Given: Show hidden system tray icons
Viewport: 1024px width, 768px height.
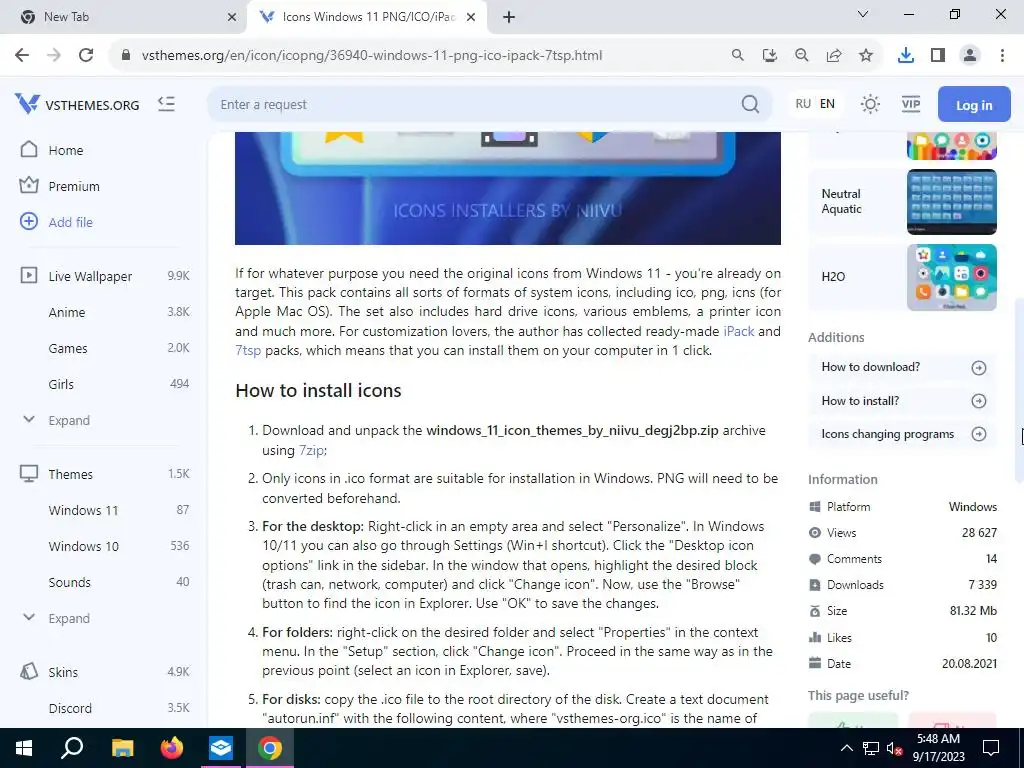Looking at the screenshot, I should point(846,748).
